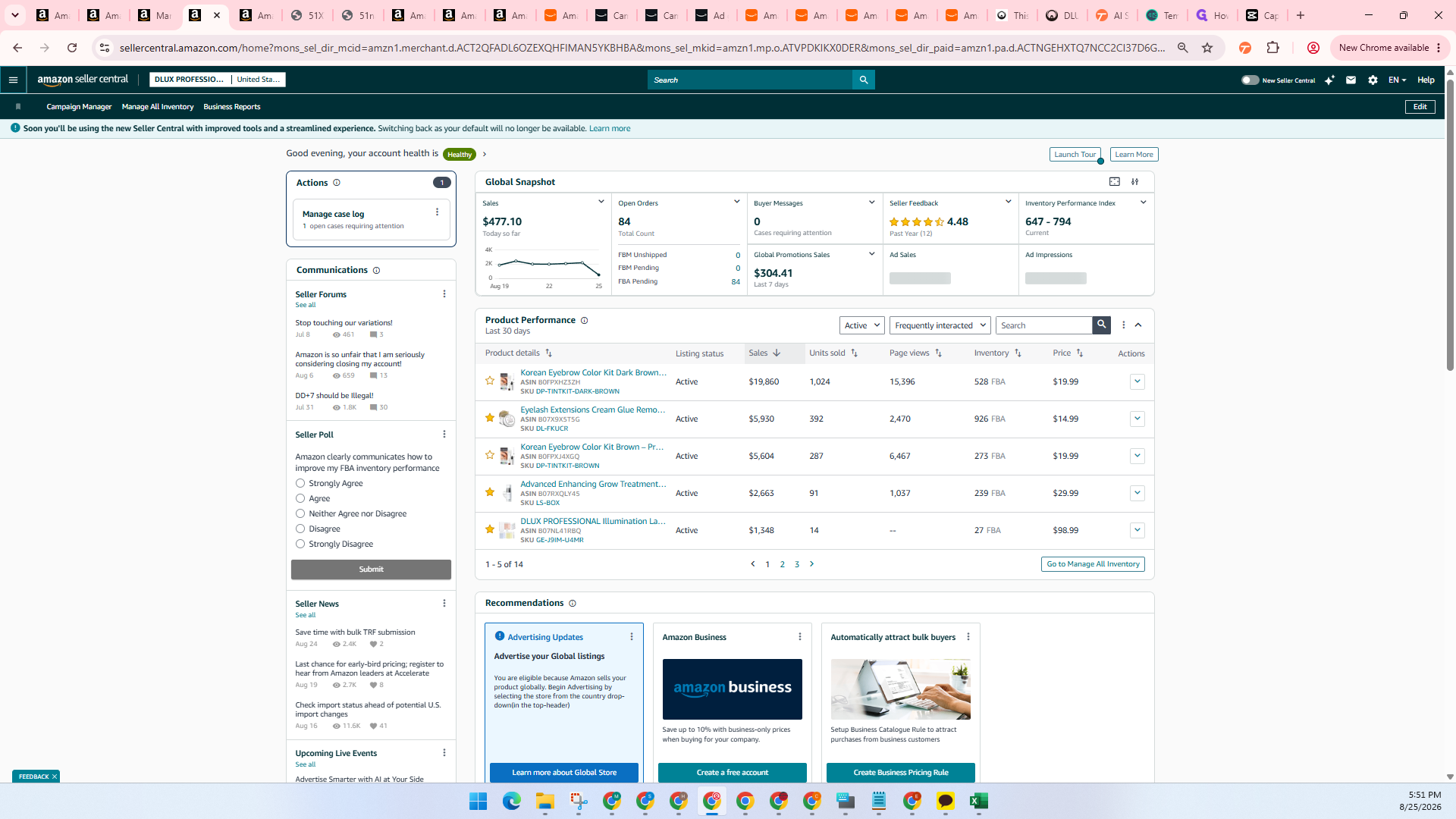Close the Feedback tab x icon
The width and height of the screenshot is (1456, 819).
pyautogui.click(x=55, y=777)
